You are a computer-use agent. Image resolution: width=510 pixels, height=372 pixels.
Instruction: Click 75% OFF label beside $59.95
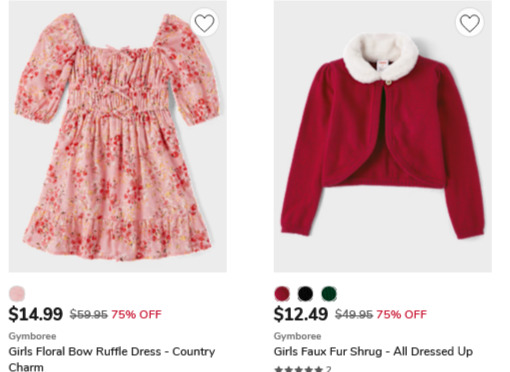(x=136, y=314)
